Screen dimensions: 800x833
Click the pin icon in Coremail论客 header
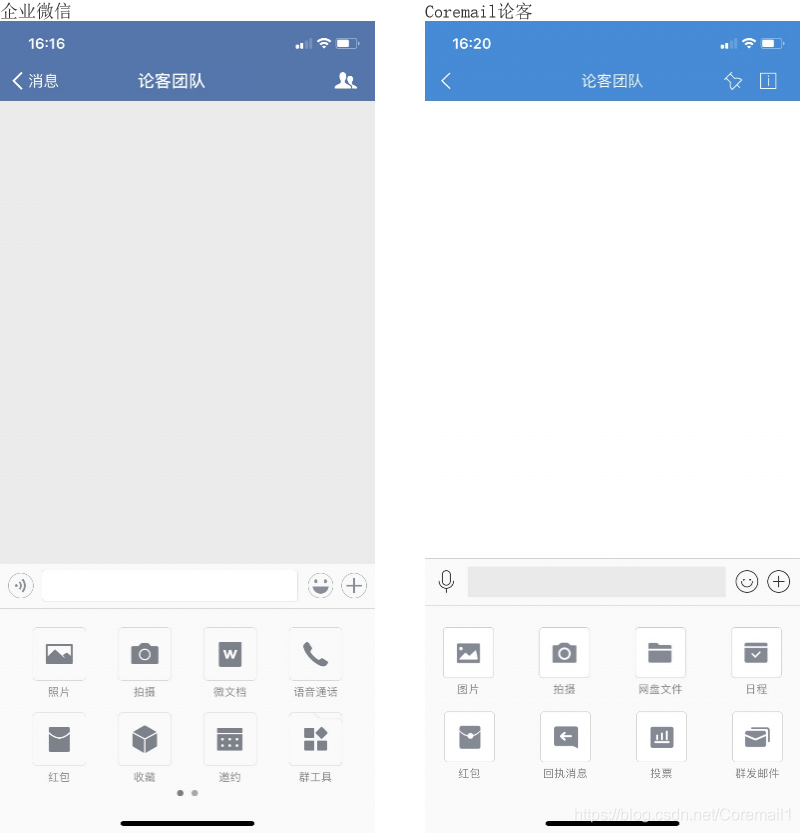click(x=733, y=81)
